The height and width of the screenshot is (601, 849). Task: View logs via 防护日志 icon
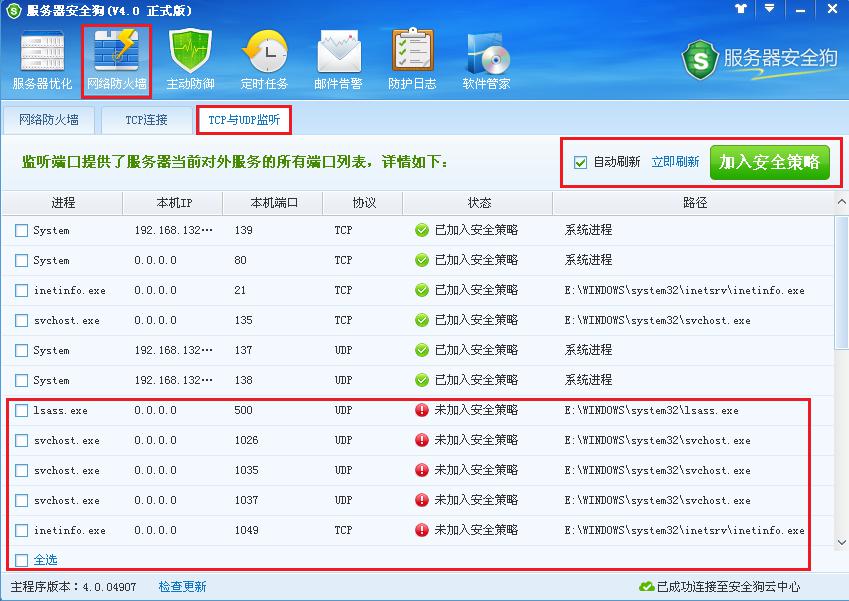(x=411, y=57)
